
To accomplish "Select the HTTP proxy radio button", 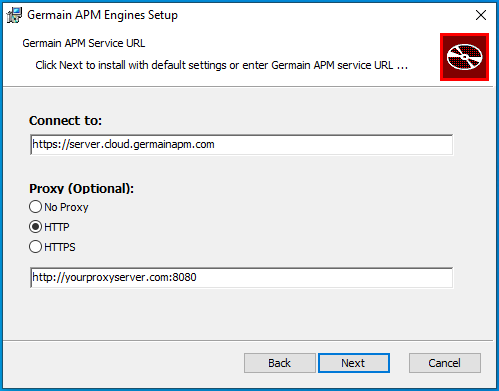I will coord(35,227).
